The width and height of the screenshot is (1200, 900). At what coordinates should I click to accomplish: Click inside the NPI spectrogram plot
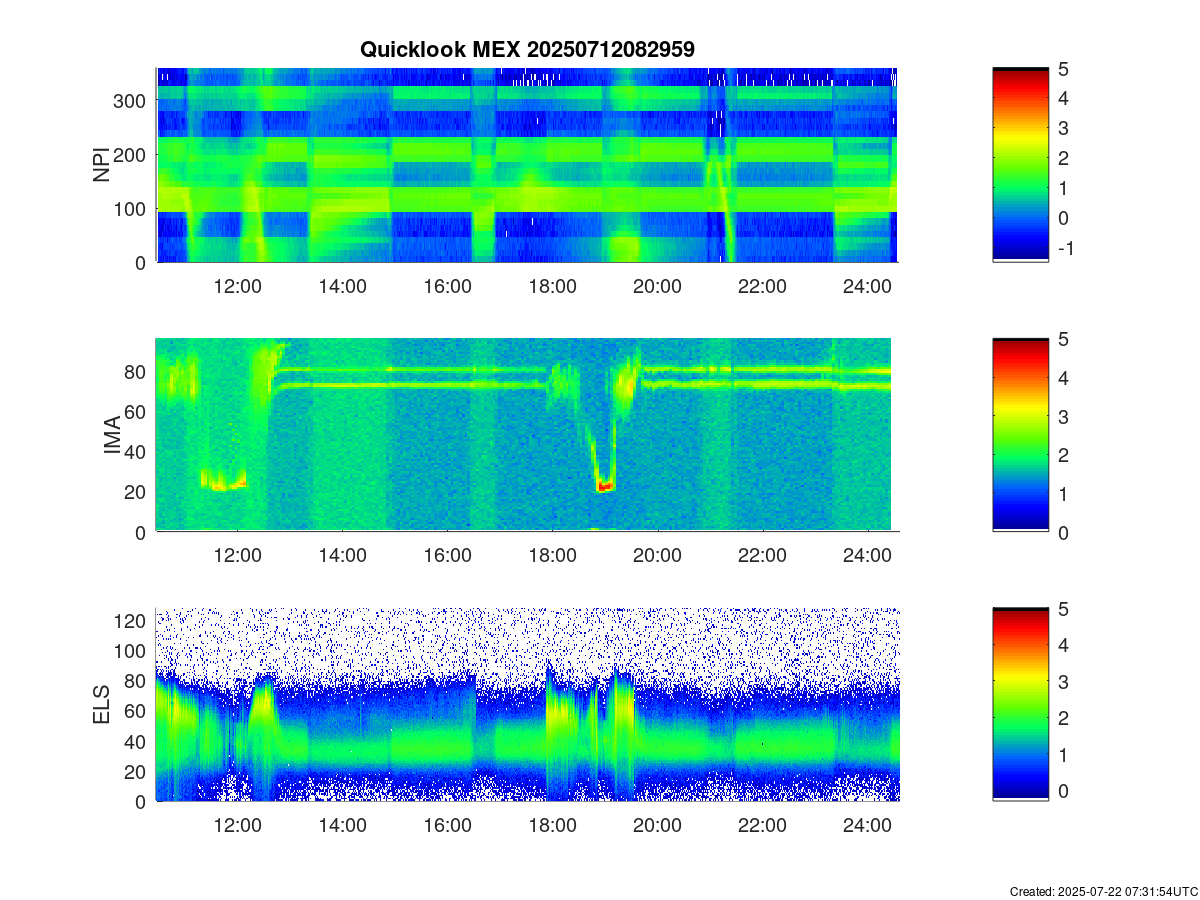527,165
